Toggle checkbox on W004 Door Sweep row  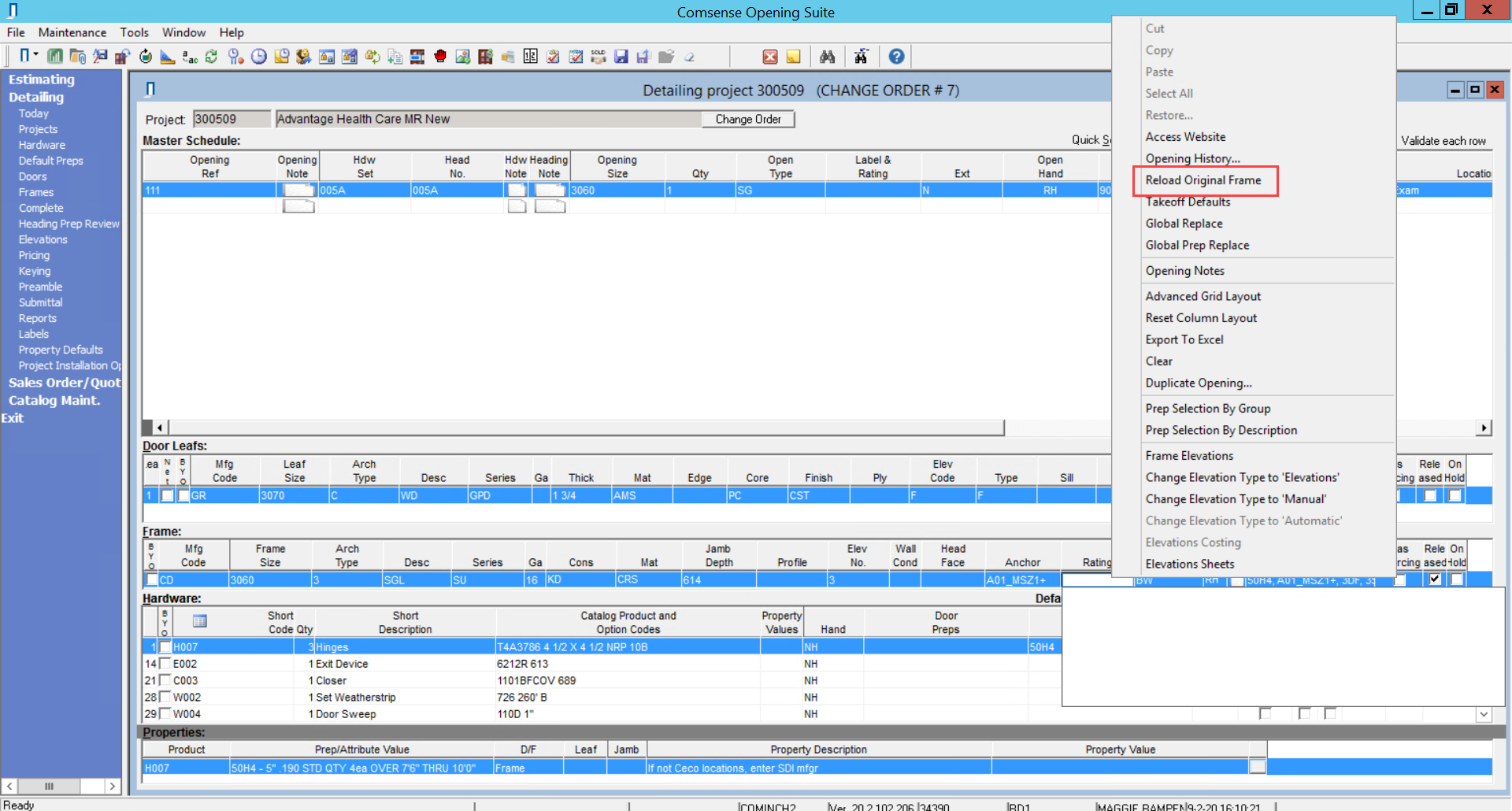pyautogui.click(x=165, y=713)
